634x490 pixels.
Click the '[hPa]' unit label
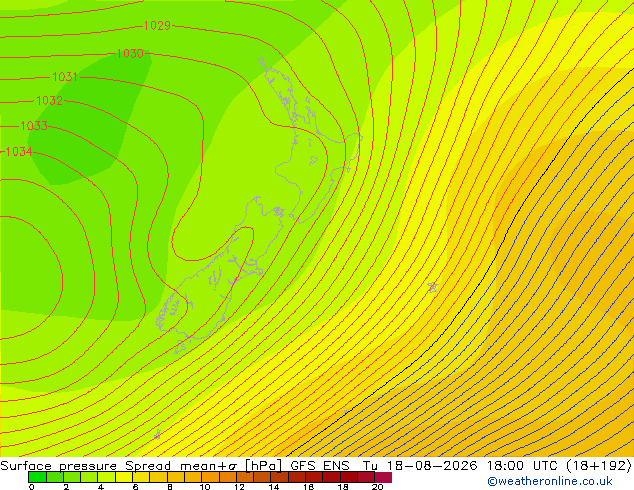point(263,466)
